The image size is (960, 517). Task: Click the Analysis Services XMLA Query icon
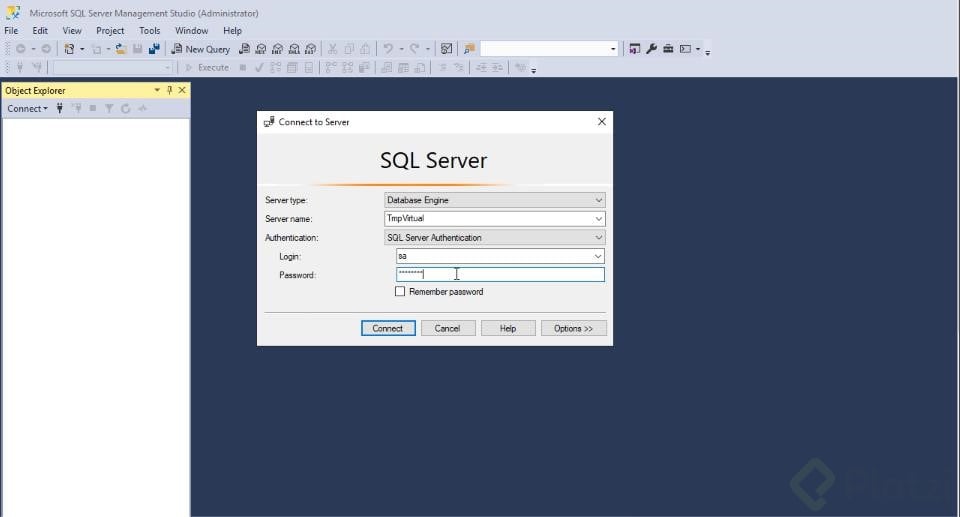[x=294, y=49]
